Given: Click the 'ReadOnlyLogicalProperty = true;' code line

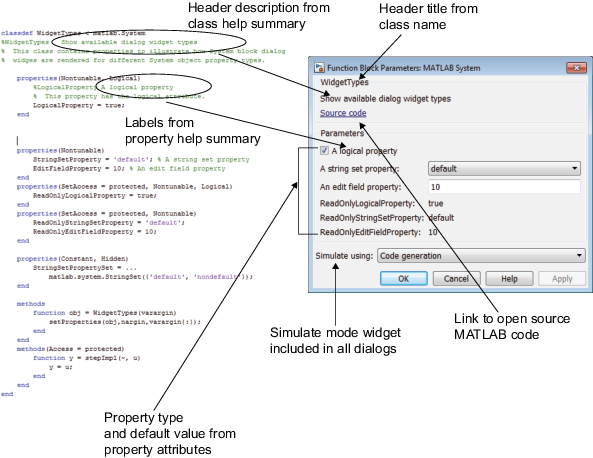Looking at the screenshot, I should [x=95, y=196].
